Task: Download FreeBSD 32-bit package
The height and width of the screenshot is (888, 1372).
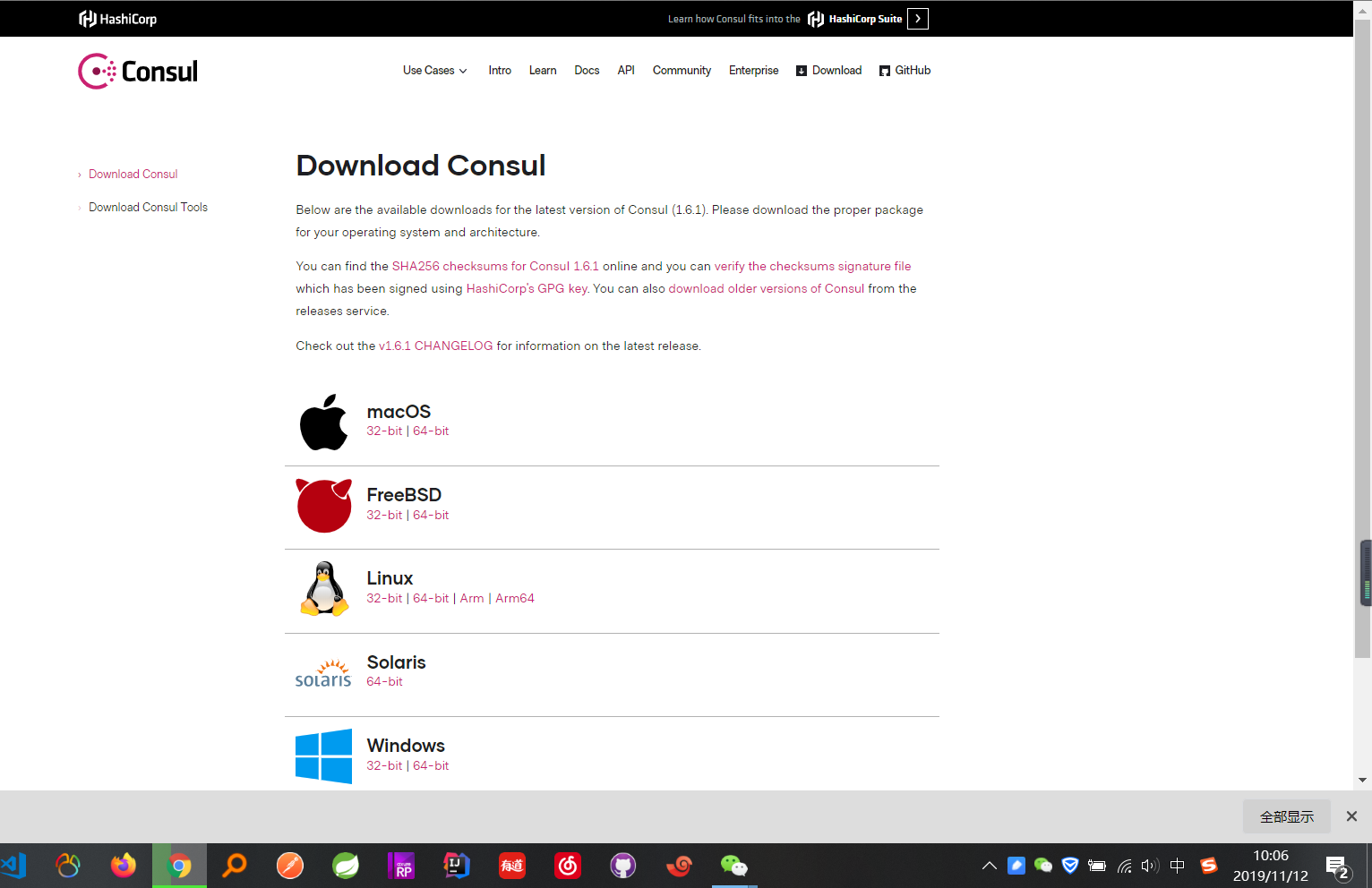Action: (x=384, y=516)
